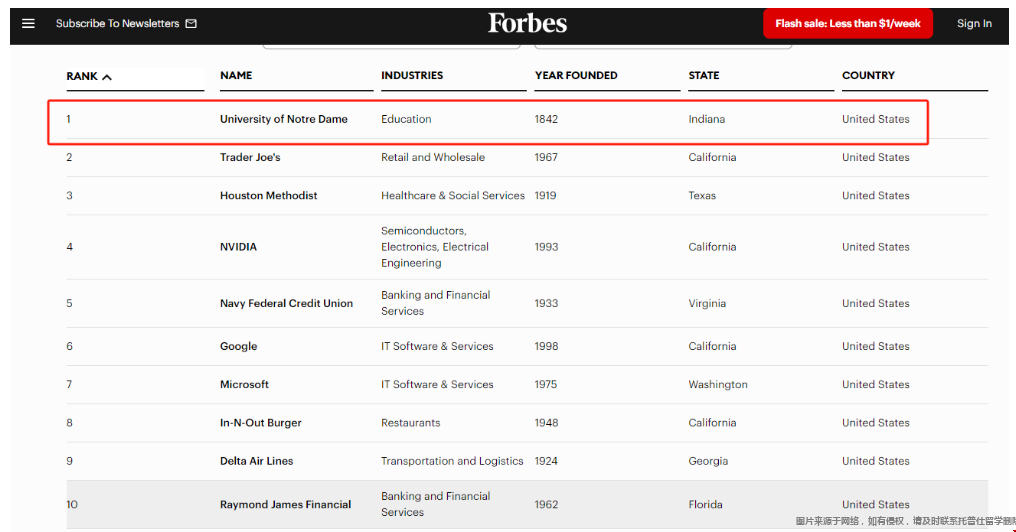Click year 1933

(546, 303)
